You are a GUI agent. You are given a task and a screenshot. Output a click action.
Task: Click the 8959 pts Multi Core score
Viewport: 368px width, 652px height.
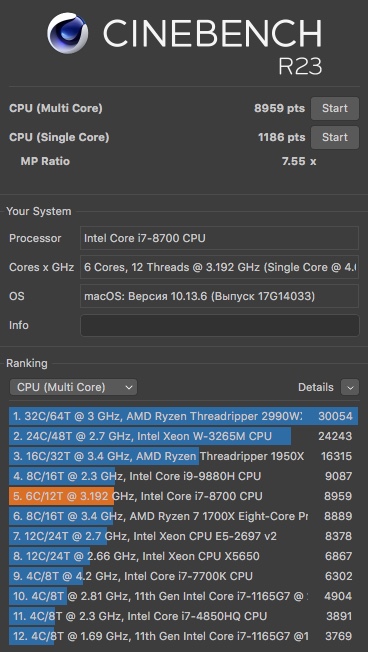point(279,109)
